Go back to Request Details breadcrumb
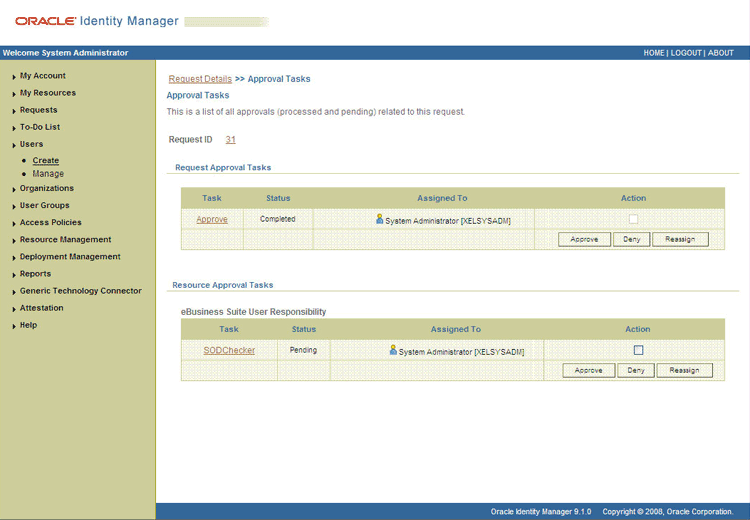 point(200,79)
